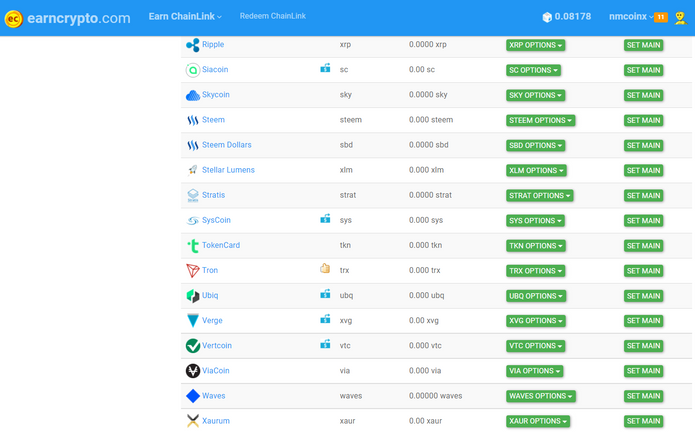
Task: Open the Stellar Lumens link
Action: [228, 170]
